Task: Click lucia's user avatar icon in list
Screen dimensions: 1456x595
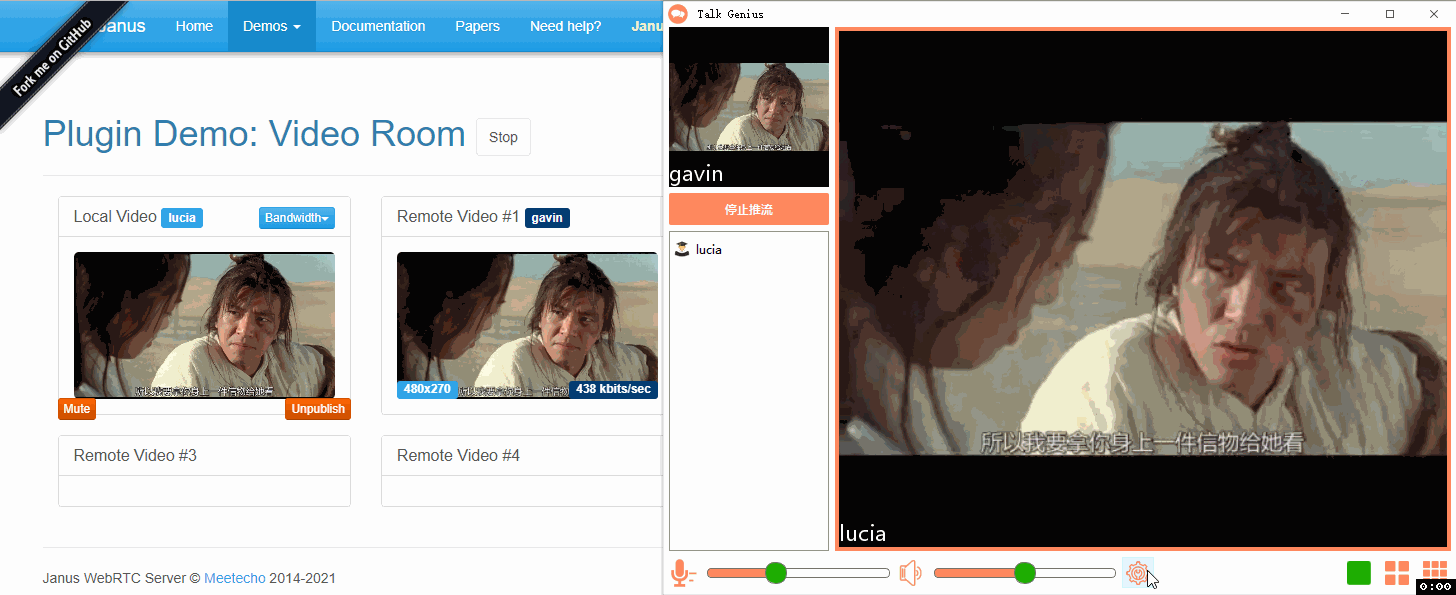Action: click(682, 249)
